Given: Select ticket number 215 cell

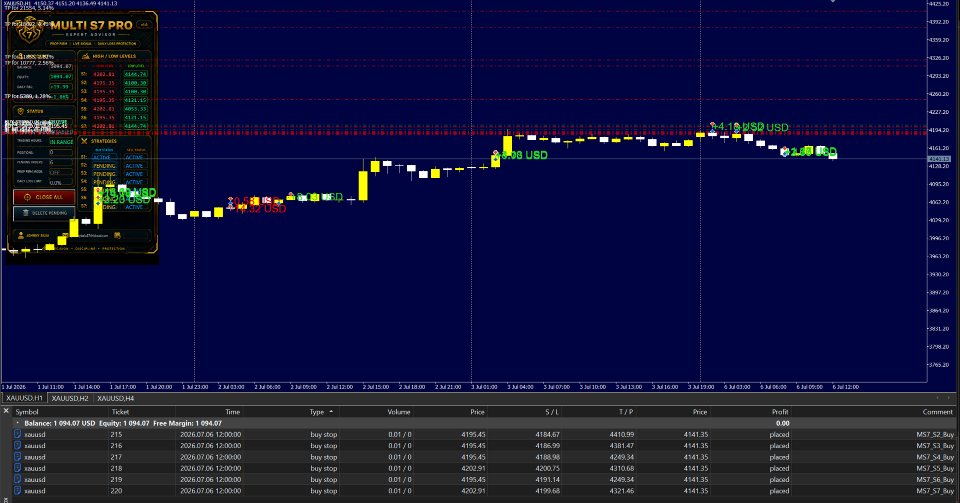Looking at the screenshot, I should coord(116,434).
